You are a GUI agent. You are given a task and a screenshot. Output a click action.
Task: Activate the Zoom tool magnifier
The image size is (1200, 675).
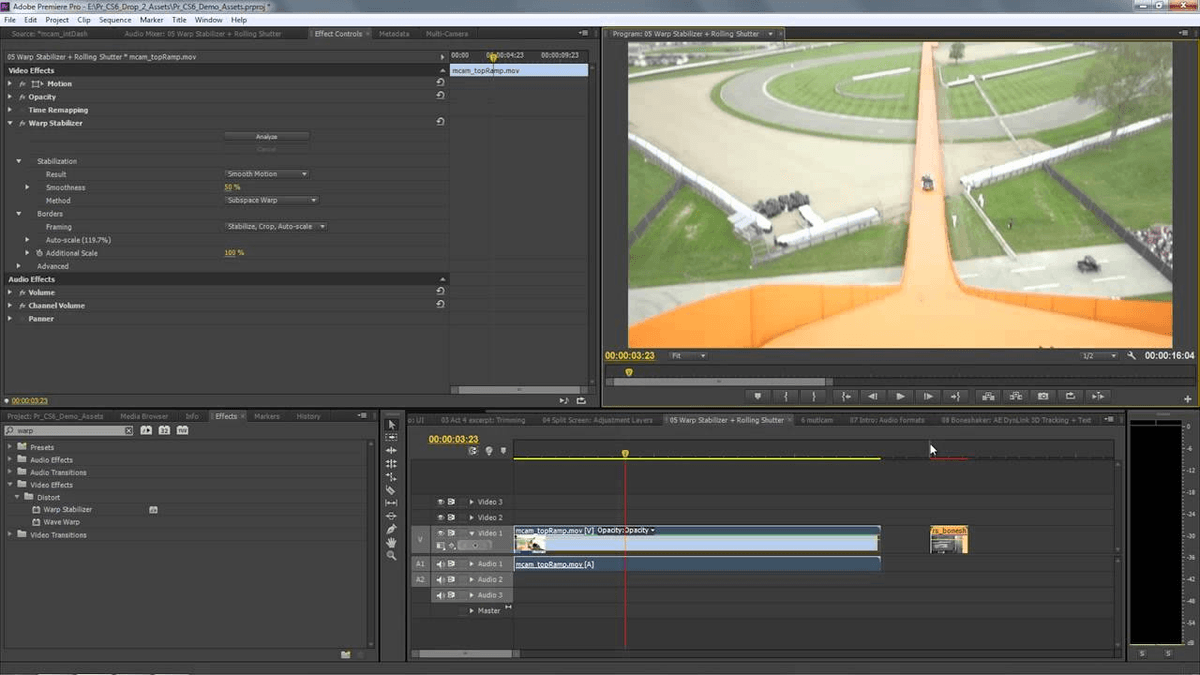pos(391,555)
